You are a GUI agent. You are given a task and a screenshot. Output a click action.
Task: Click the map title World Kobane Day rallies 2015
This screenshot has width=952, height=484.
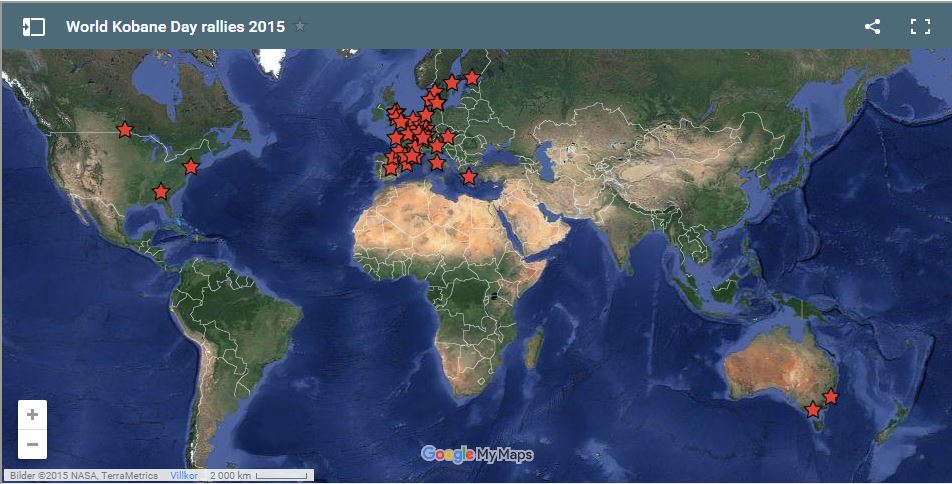[x=175, y=27]
